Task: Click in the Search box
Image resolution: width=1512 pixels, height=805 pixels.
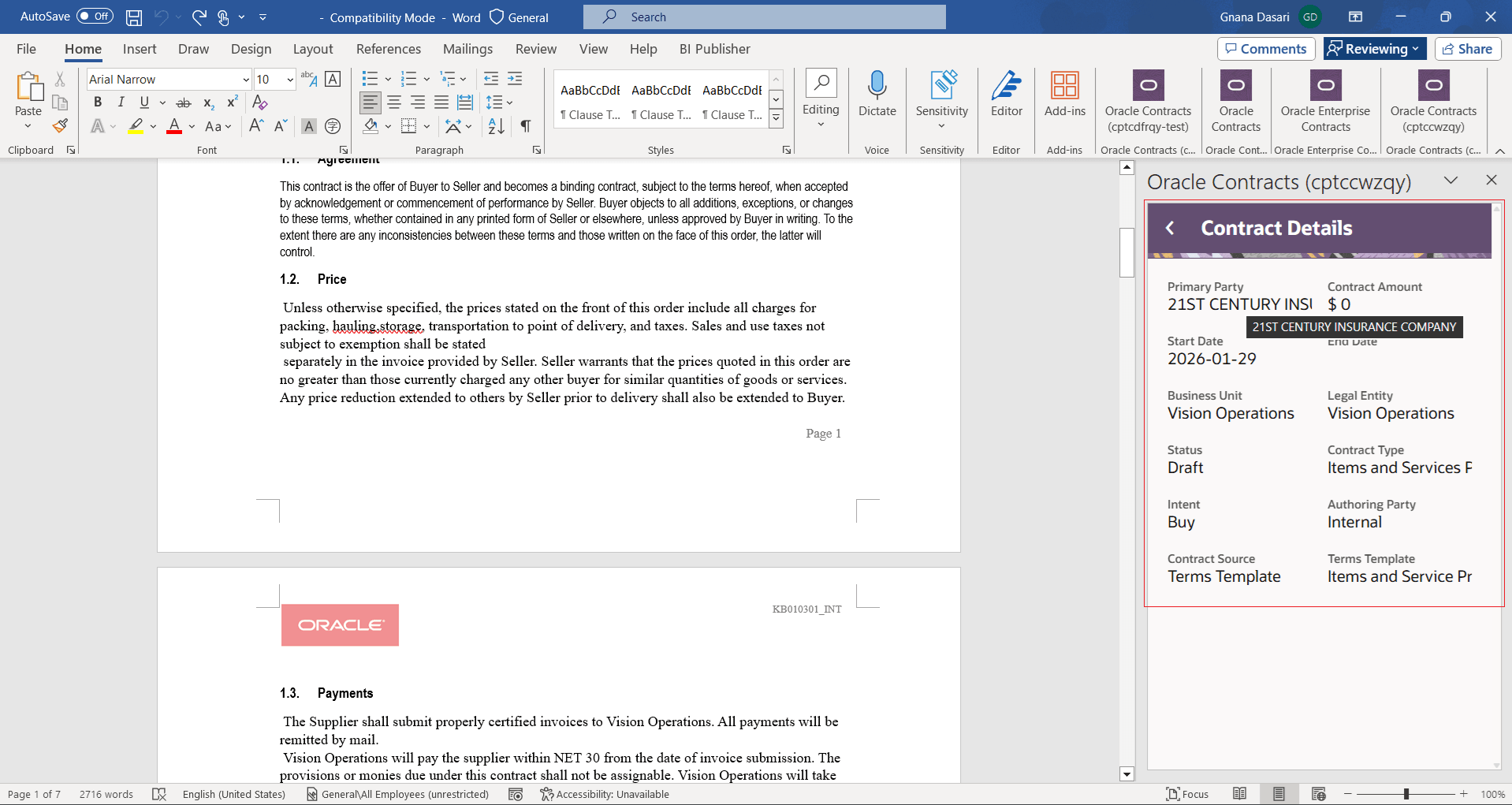Action: tap(765, 17)
